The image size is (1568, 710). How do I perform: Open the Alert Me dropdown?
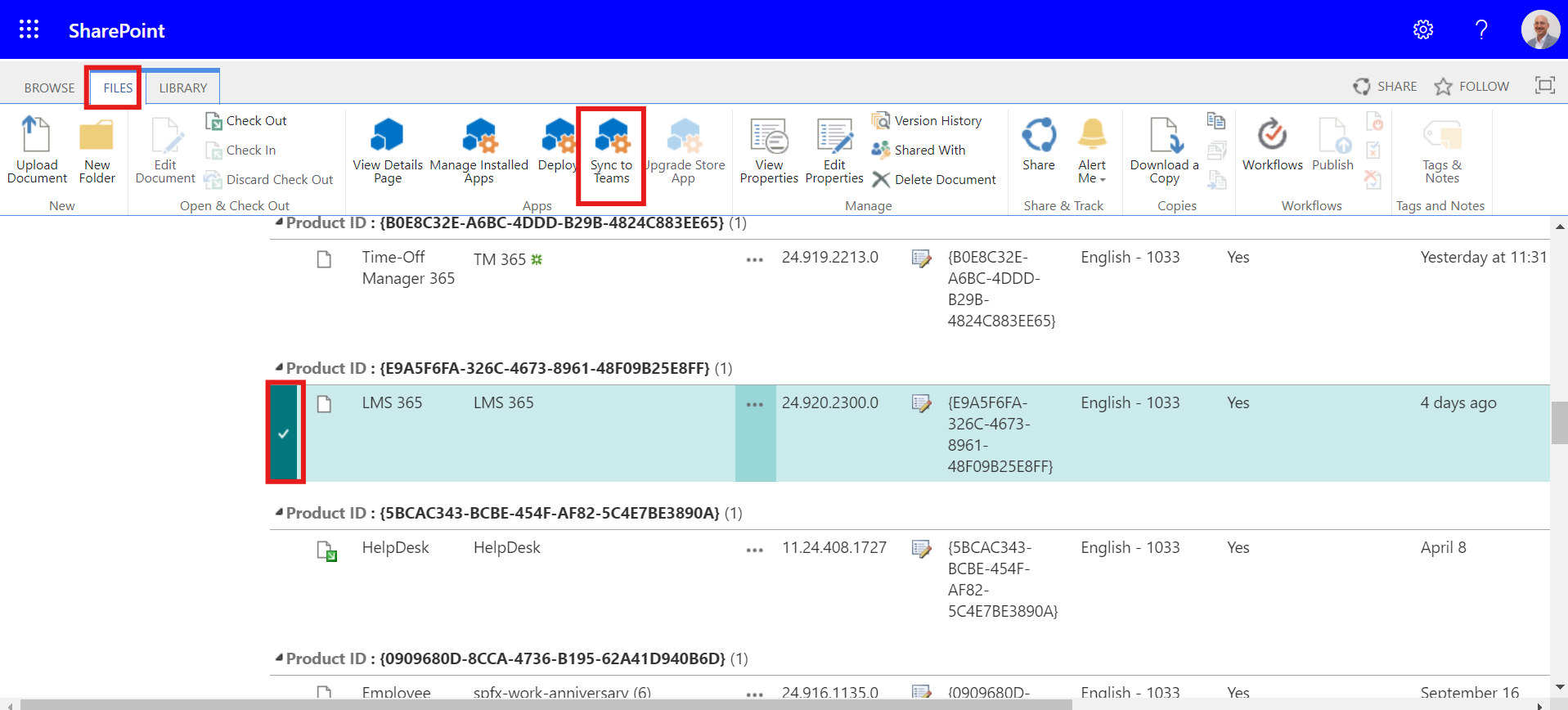(1092, 150)
